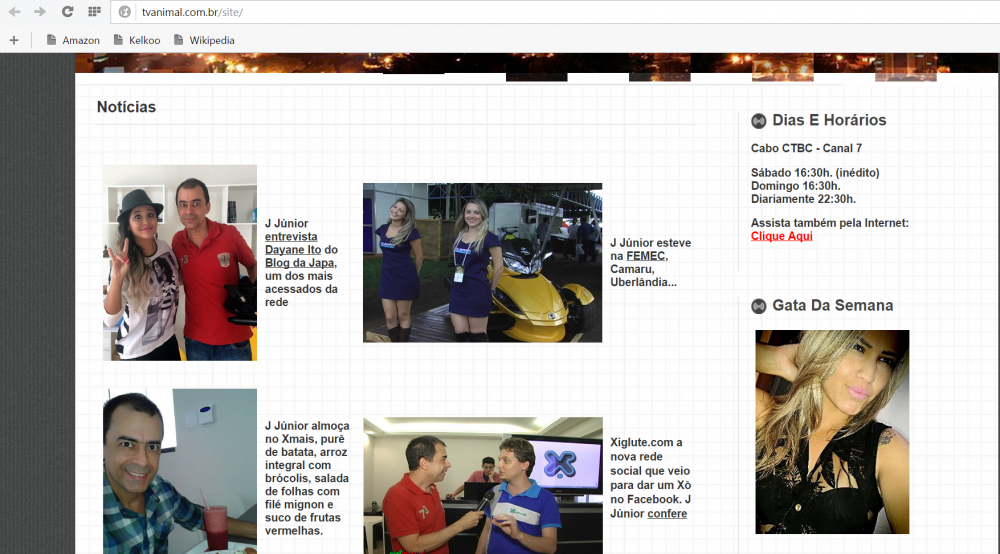Follow the FEMEC link
The width and height of the screenshot is (1000, 554).
tap(646, 256)
